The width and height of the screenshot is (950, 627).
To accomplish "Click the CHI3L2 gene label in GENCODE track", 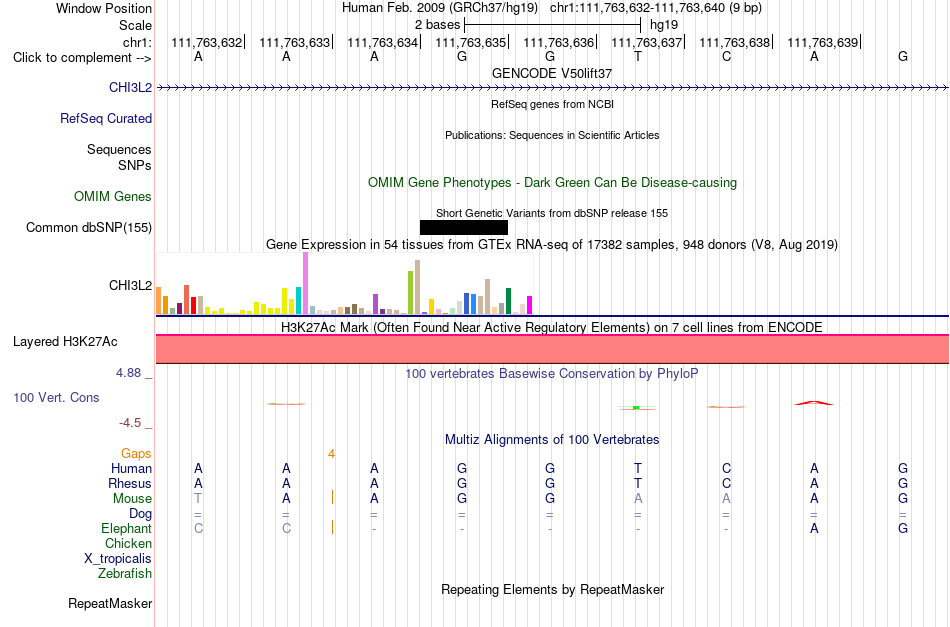I will pos(130,87).
